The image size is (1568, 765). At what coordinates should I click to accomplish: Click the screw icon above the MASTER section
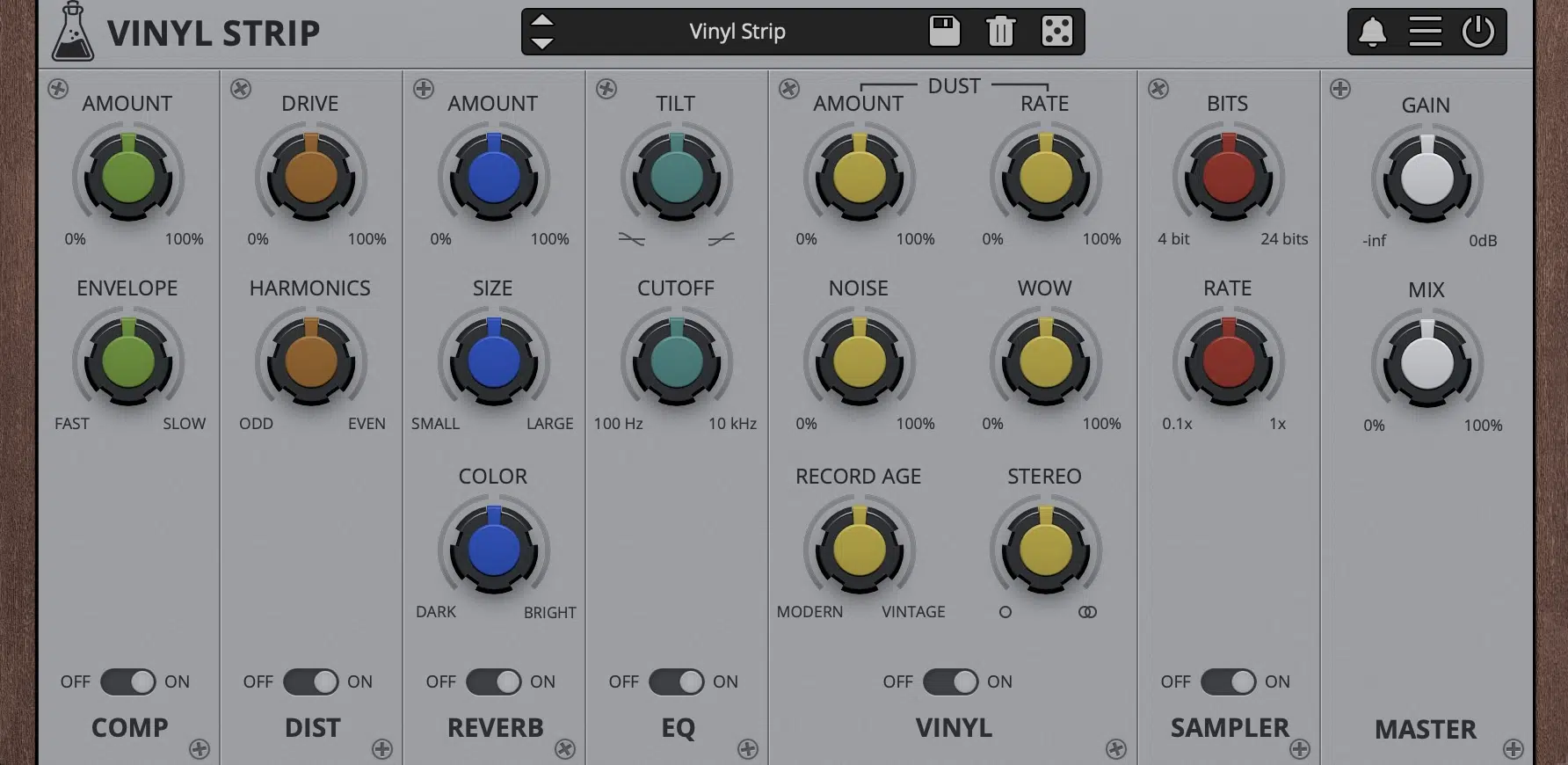(1340, 89)
